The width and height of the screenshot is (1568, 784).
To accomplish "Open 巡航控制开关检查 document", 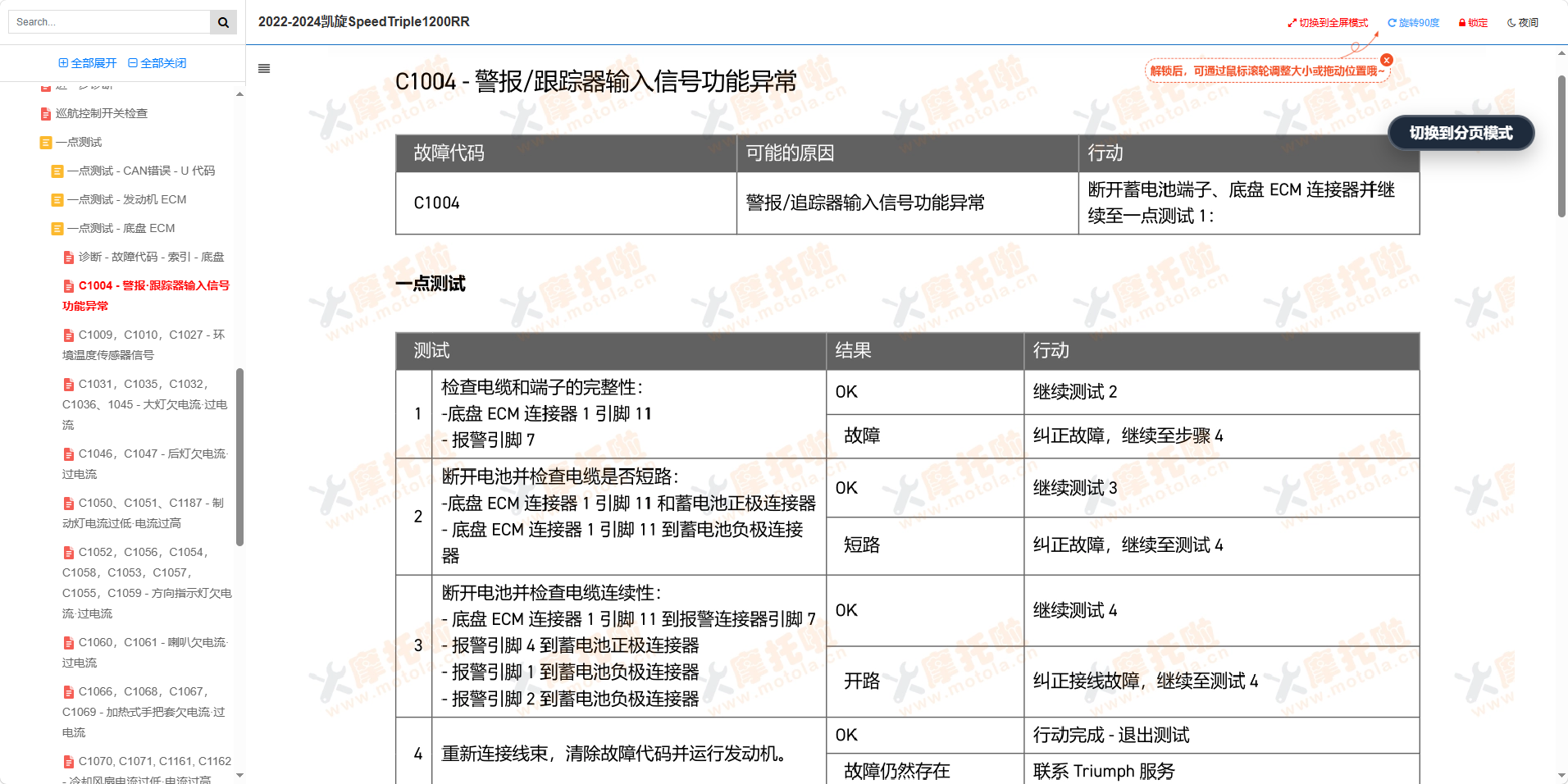I will pos(102,113).
